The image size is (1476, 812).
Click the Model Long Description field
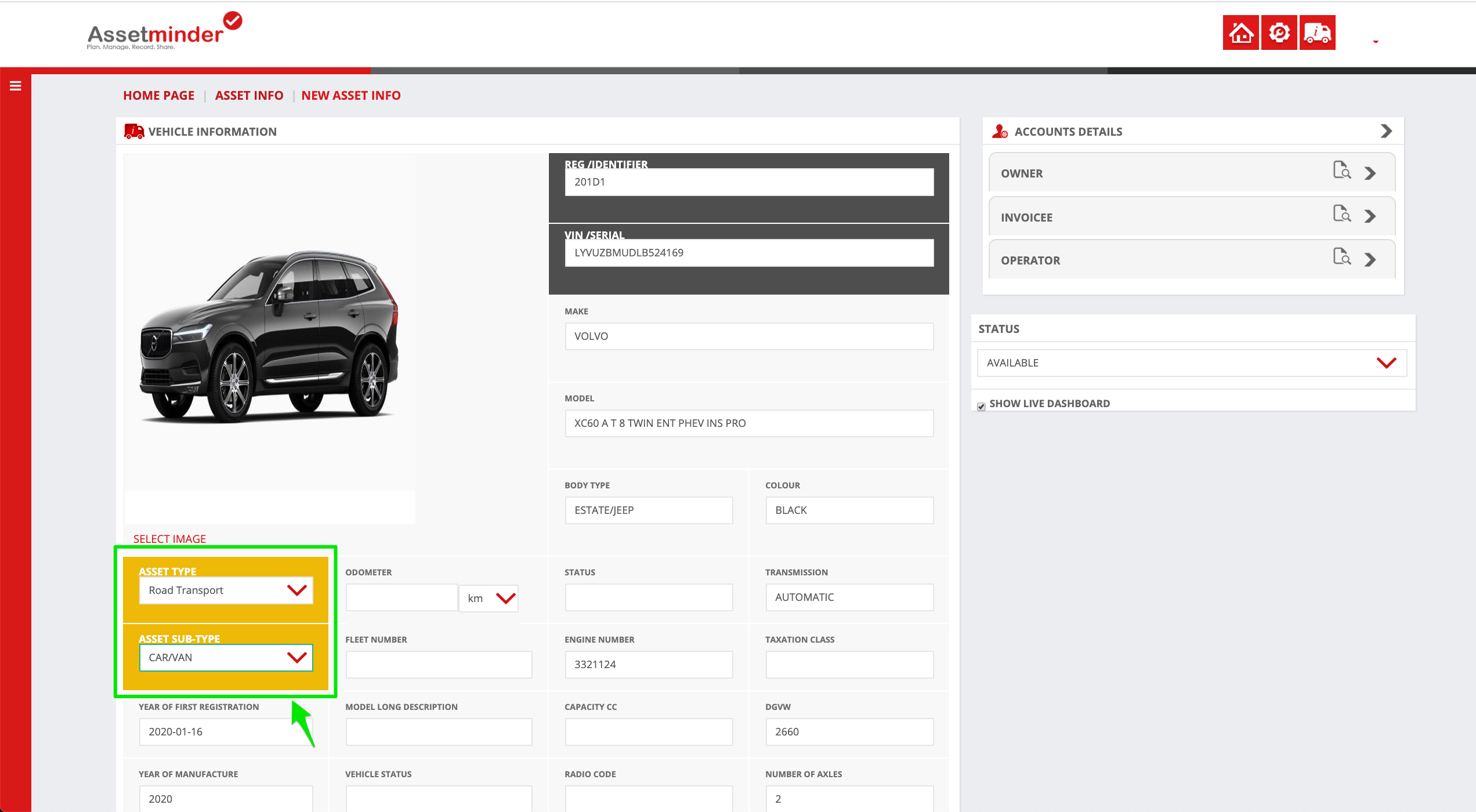pyautogui.click(x=439, y=732)
